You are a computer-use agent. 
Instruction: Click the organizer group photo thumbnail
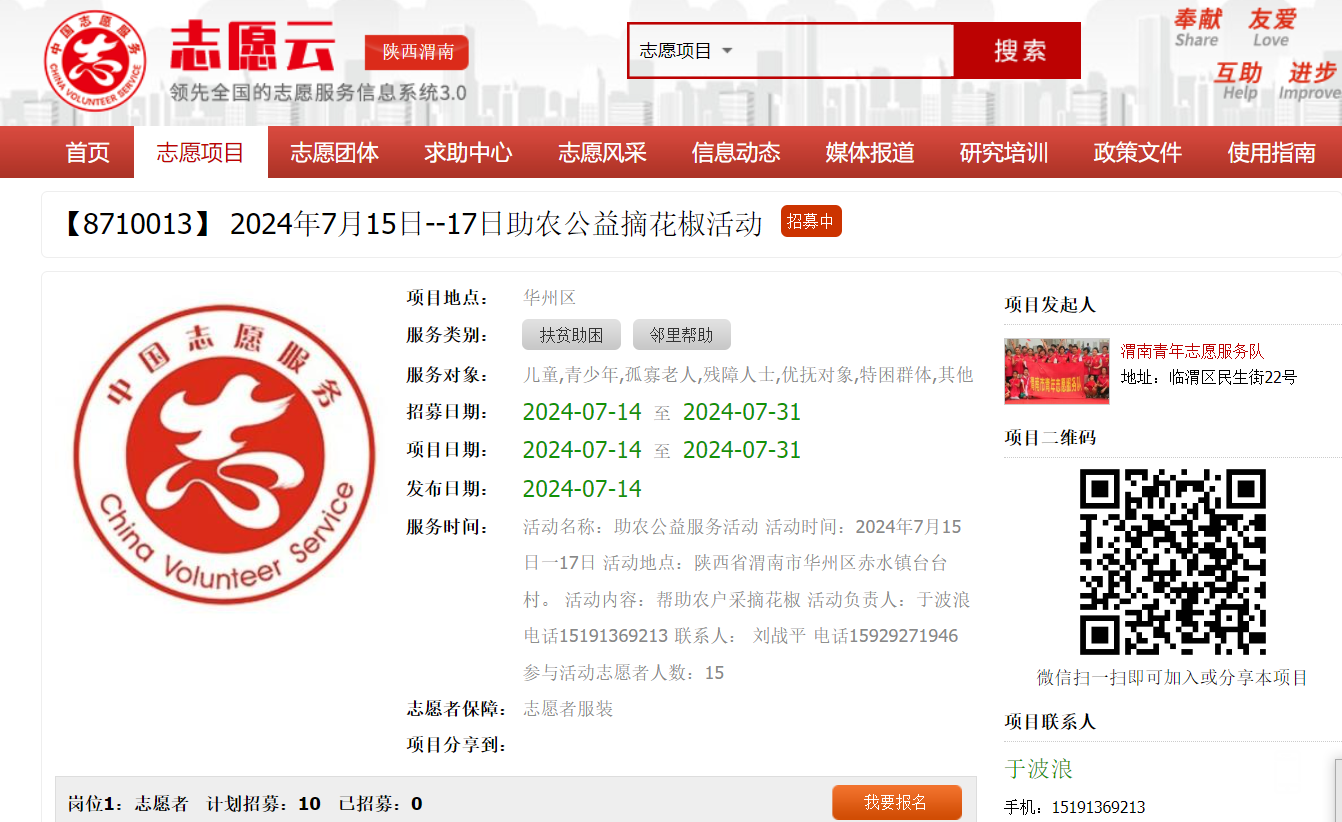pyautogui.click(x=1057, y=371)
